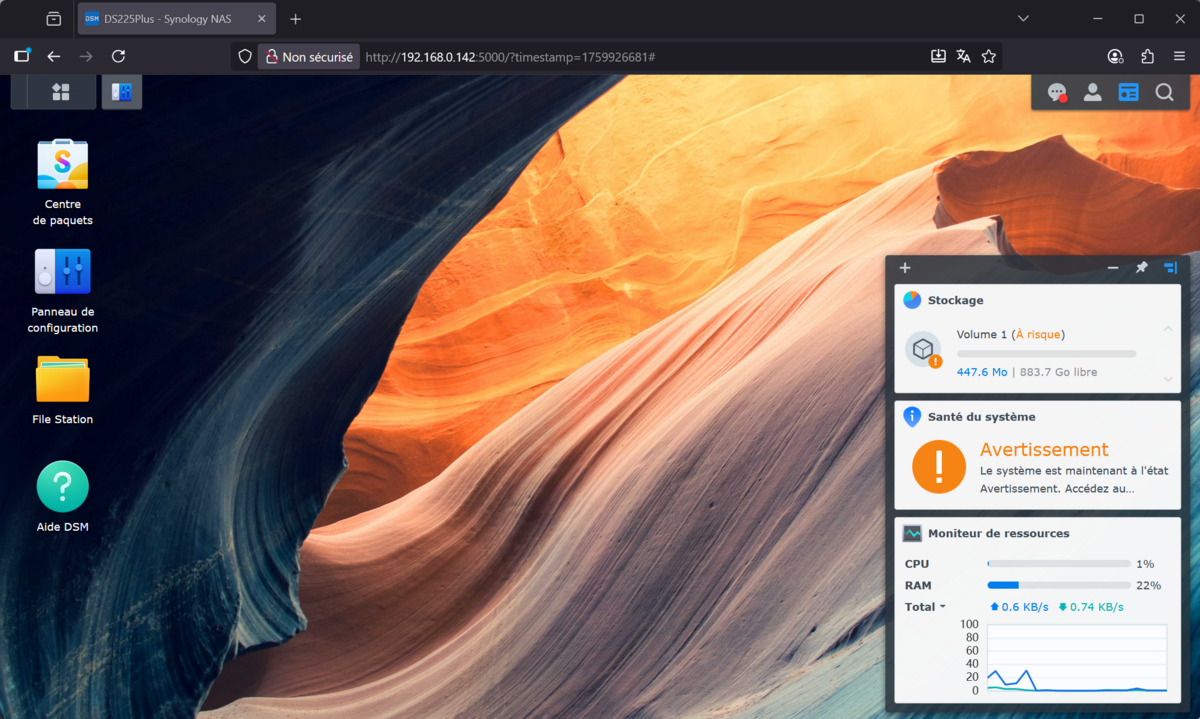Toggle the widgets panel icon
Screen dimensions: 1200x719
coord(1128,92)
